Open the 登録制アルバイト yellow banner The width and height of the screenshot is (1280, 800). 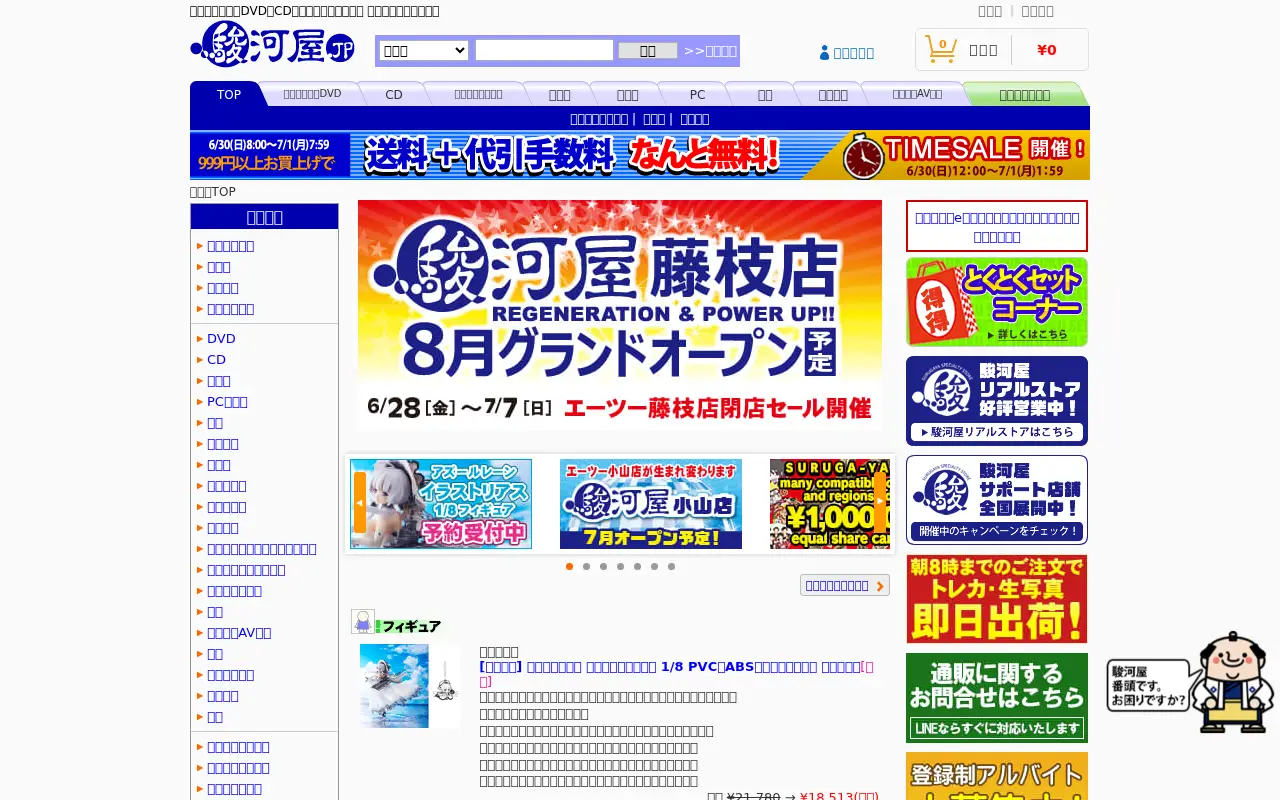coord(997,776)
